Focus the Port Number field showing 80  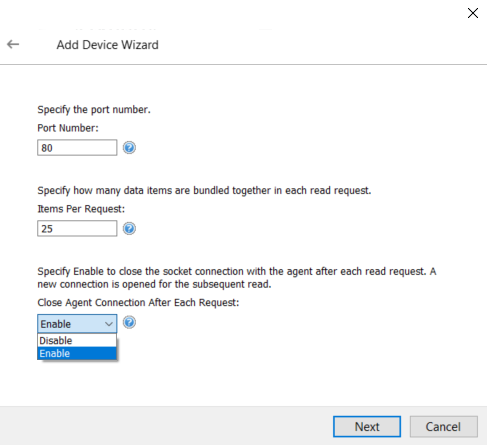pyautogui.click(x=77, y=148)
